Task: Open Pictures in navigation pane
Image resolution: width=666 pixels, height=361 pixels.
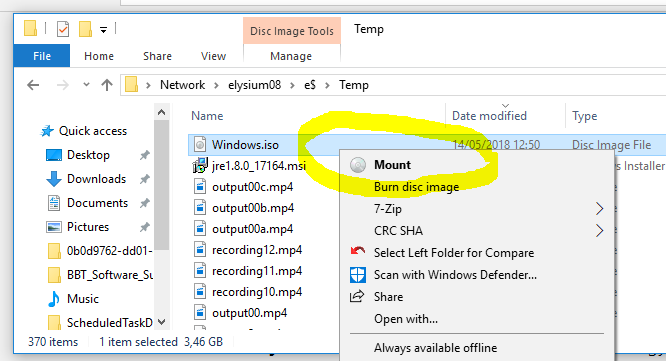Action: 87,227
